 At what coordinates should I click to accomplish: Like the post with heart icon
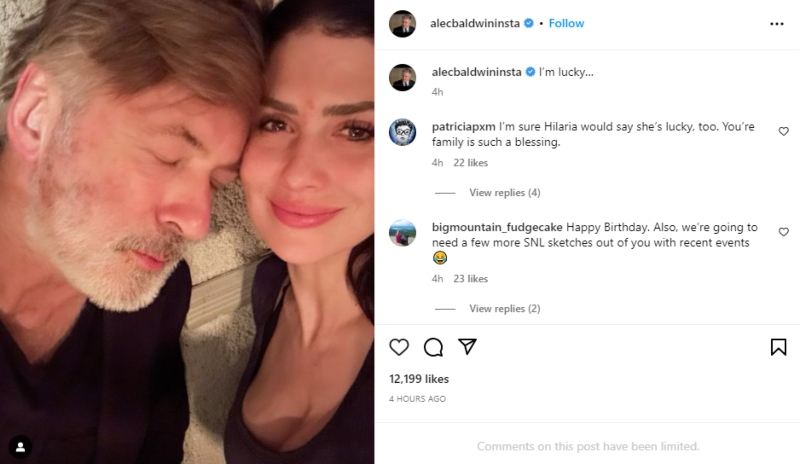(399, 347)
